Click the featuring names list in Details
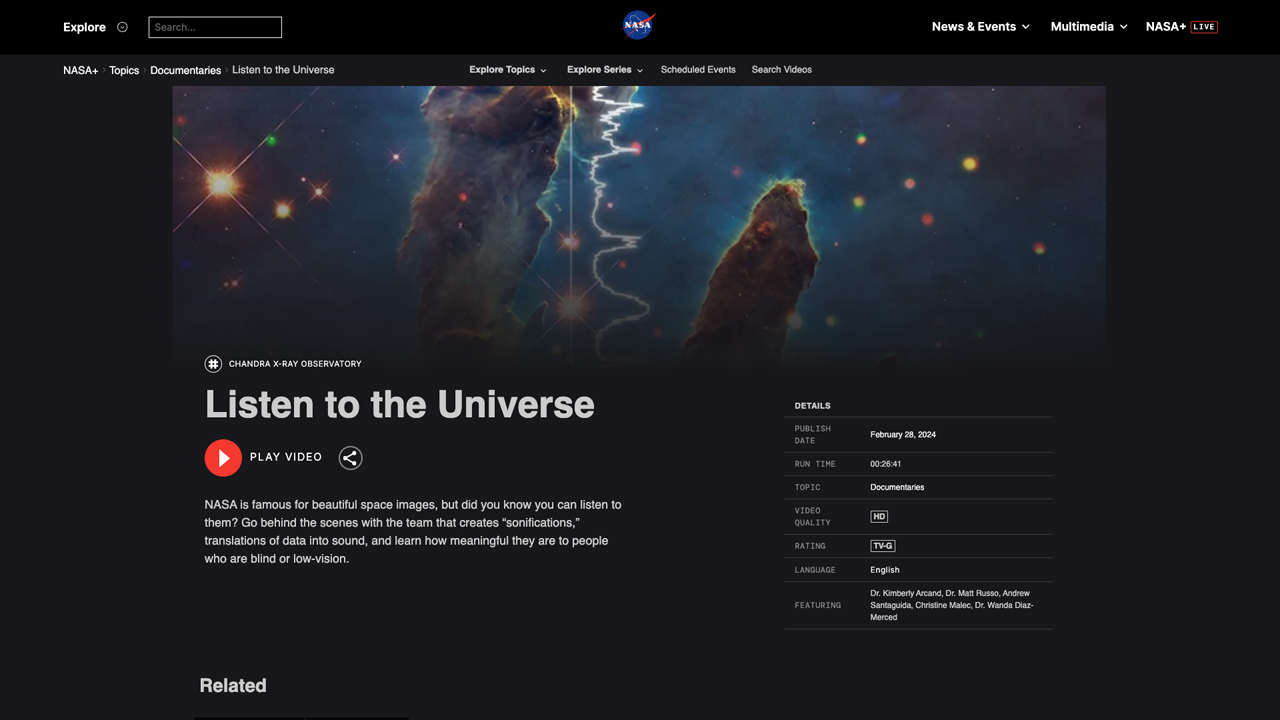The height and width of the screenshot is (720, 1280). (952, 605)
